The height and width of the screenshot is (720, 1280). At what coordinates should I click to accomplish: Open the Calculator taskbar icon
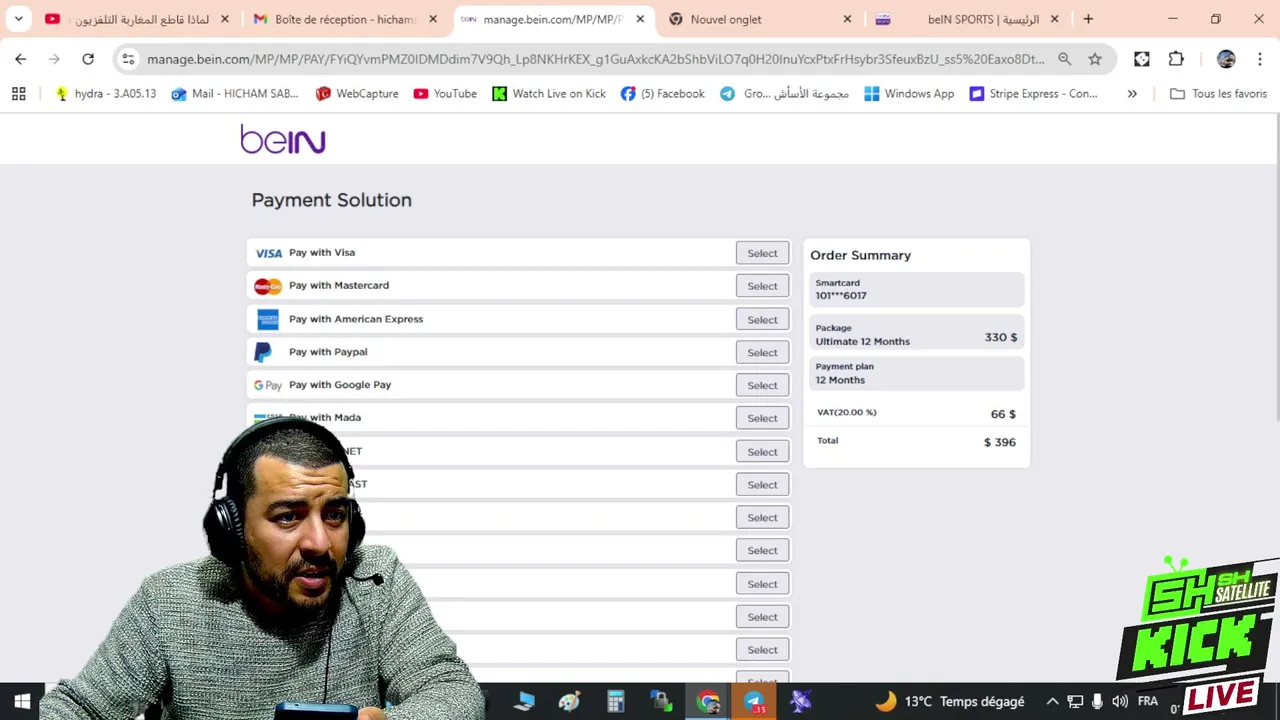616,701
